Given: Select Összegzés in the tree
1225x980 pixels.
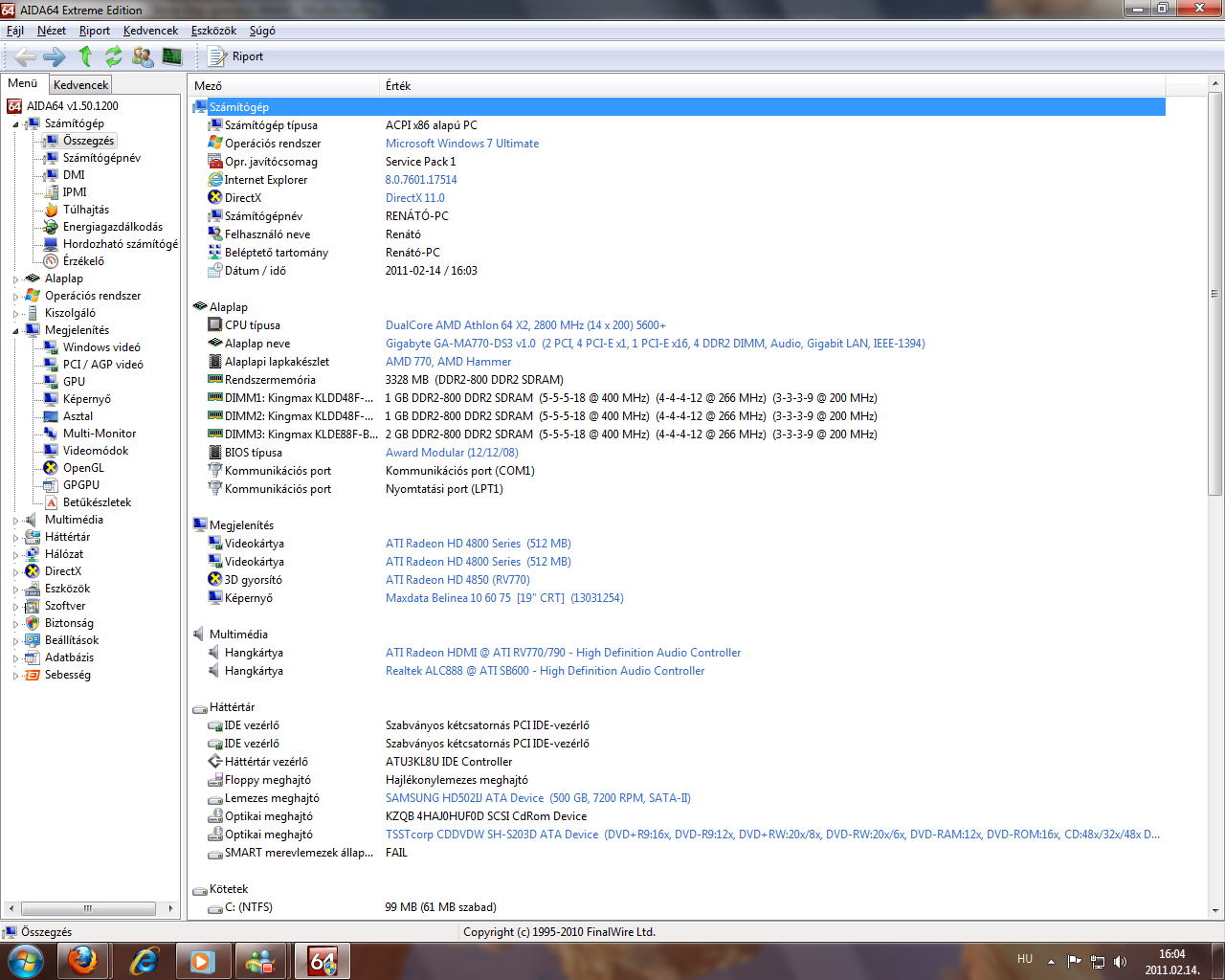Looking at the screenshot, I should (88, 141).
